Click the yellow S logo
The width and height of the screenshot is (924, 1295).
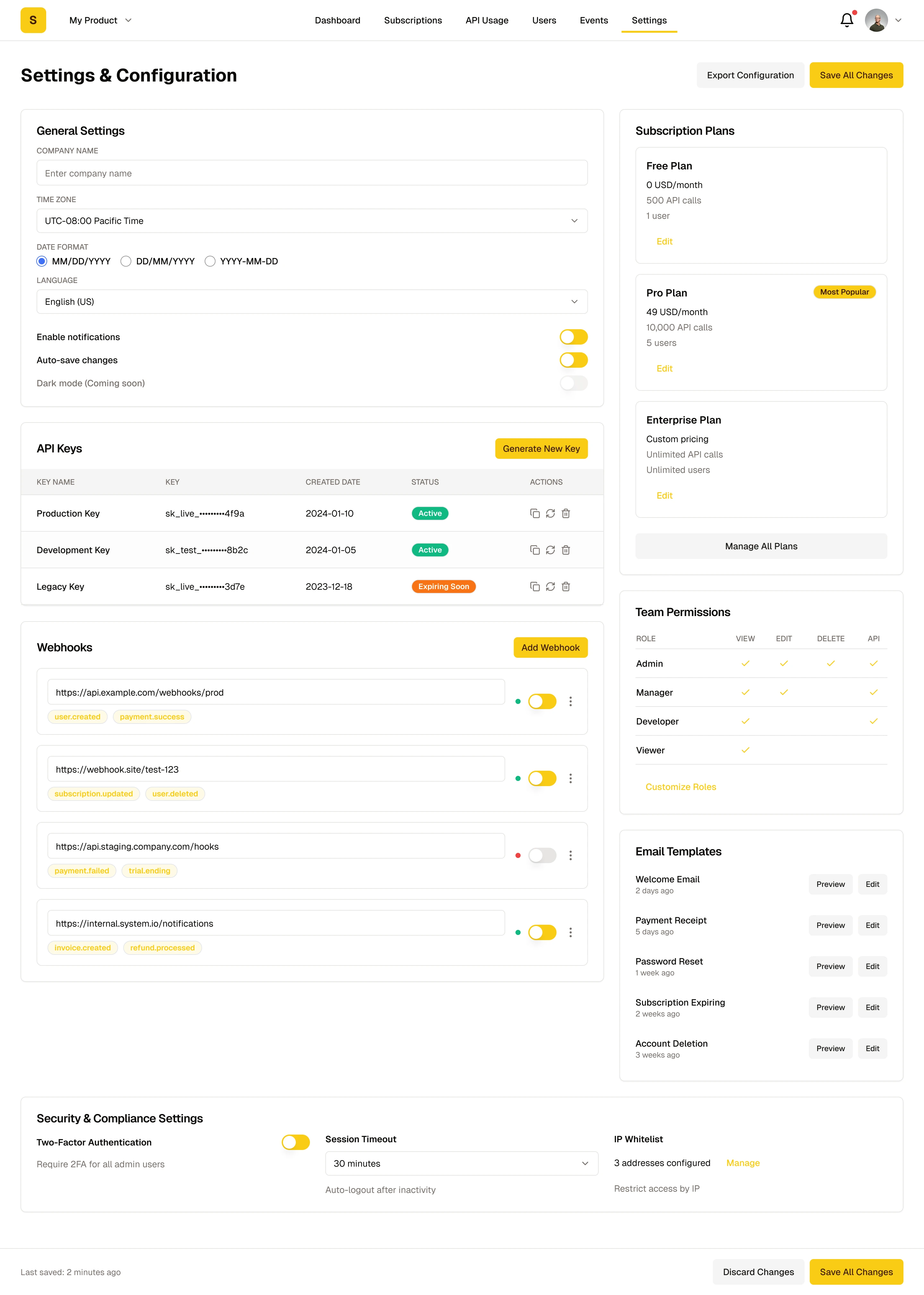[33, 21]
